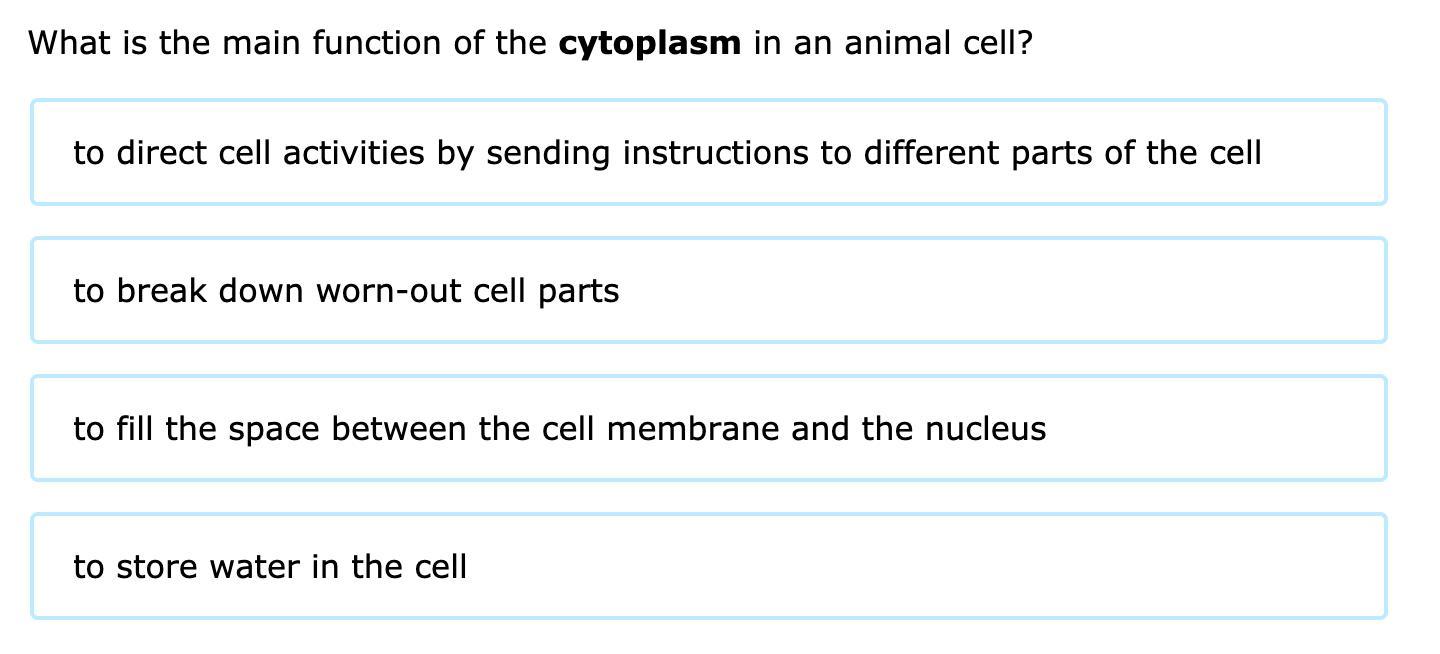Click the words 'different parts of the cell'
Image resolution: width=1440 pixels, height=654 pixels.
pyautogui.click(x=1062, y=153)
